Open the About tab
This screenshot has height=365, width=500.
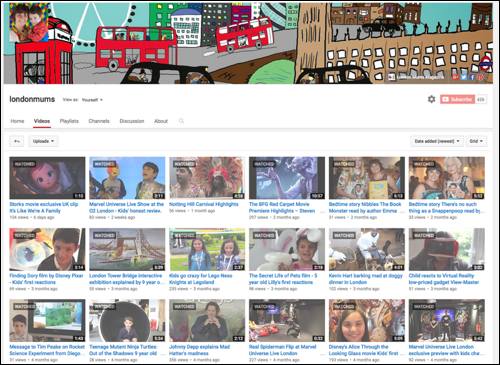pos(161,121)
